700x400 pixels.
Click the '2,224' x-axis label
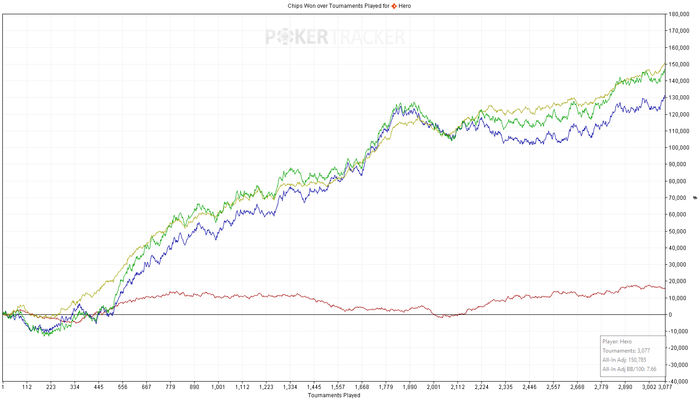tap(482, 387)
